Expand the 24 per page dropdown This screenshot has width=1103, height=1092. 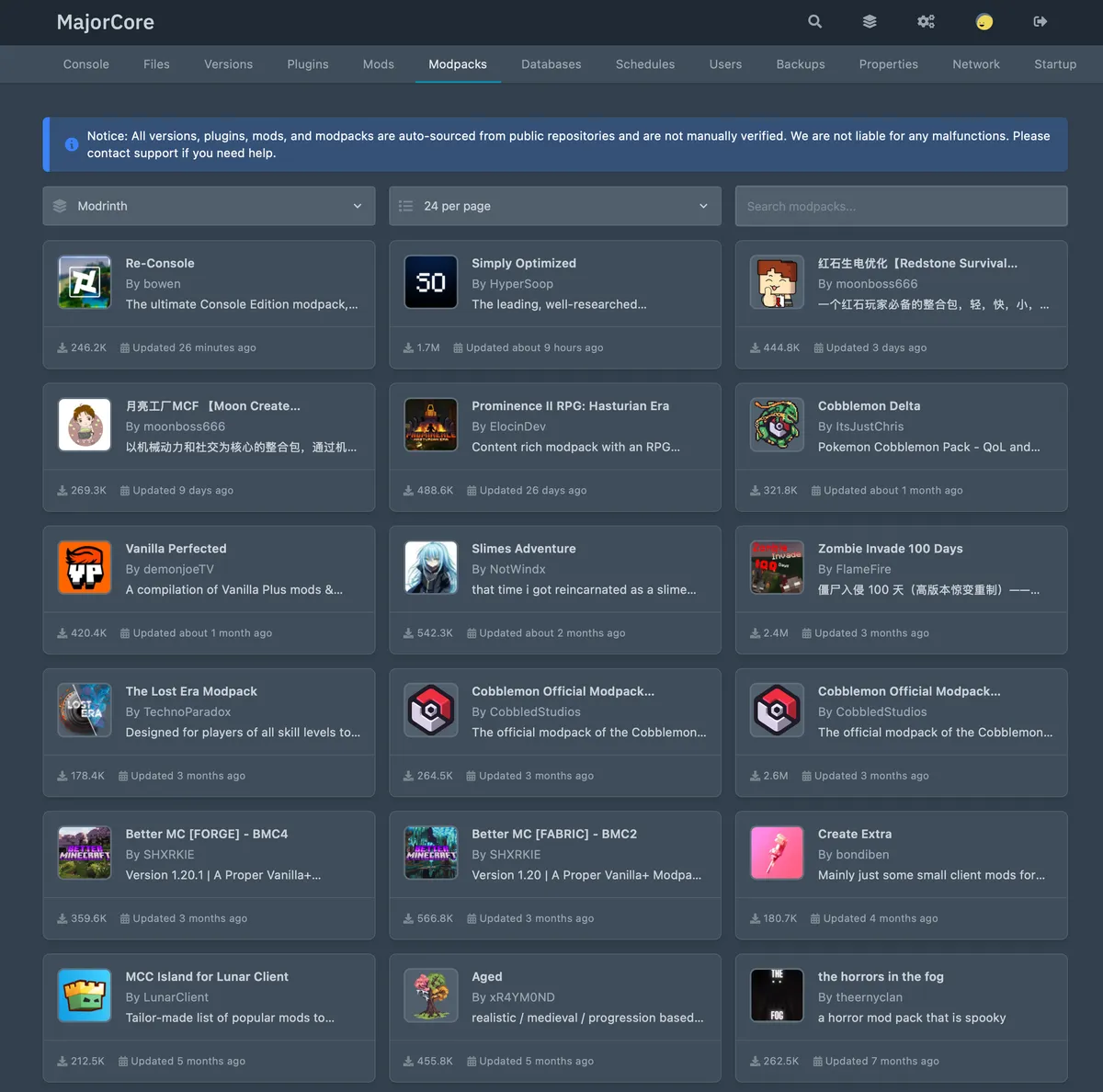pos(555,206)
